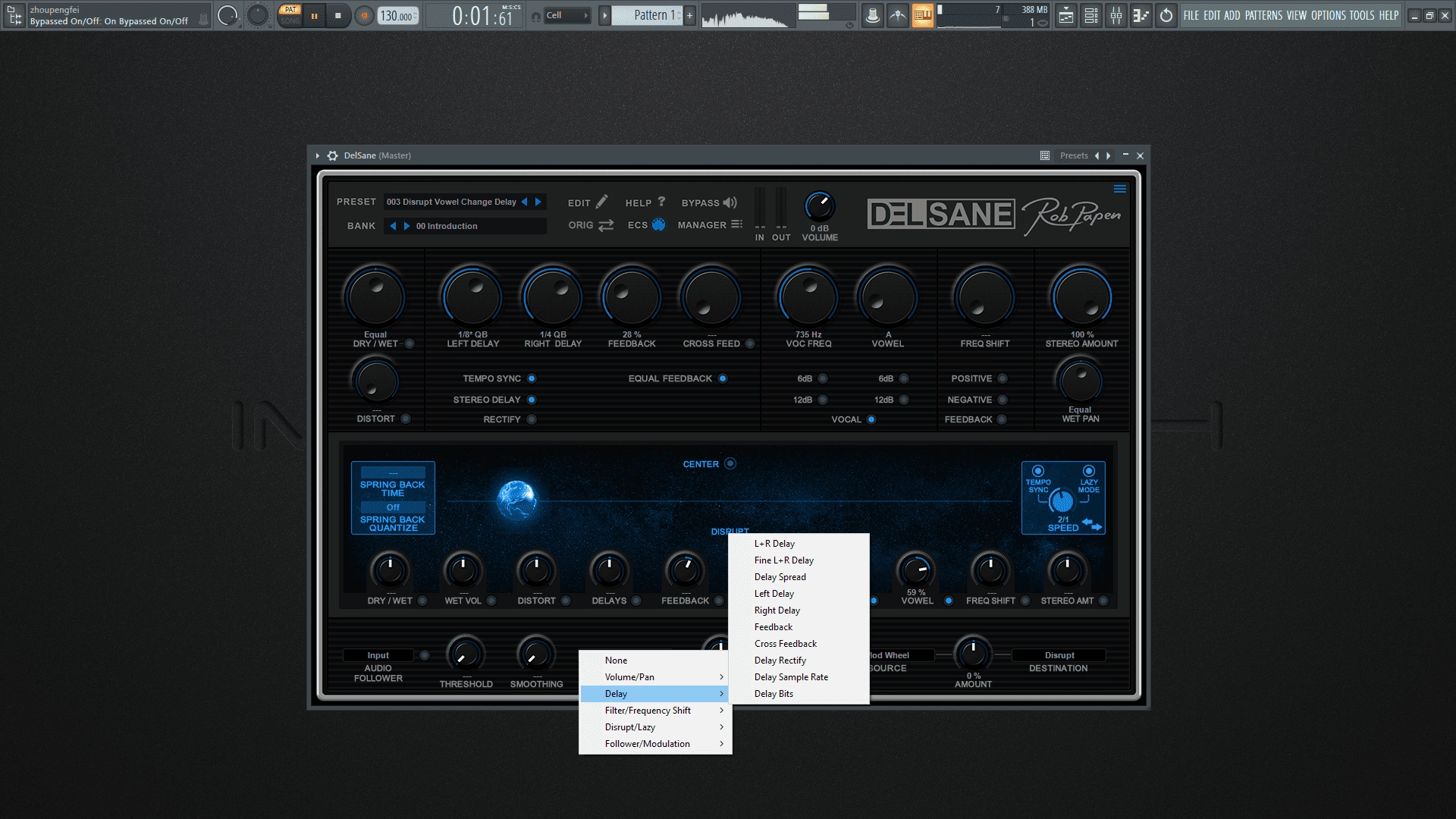
Task: Open HELP question mark icon
Action: click(661, 202)
